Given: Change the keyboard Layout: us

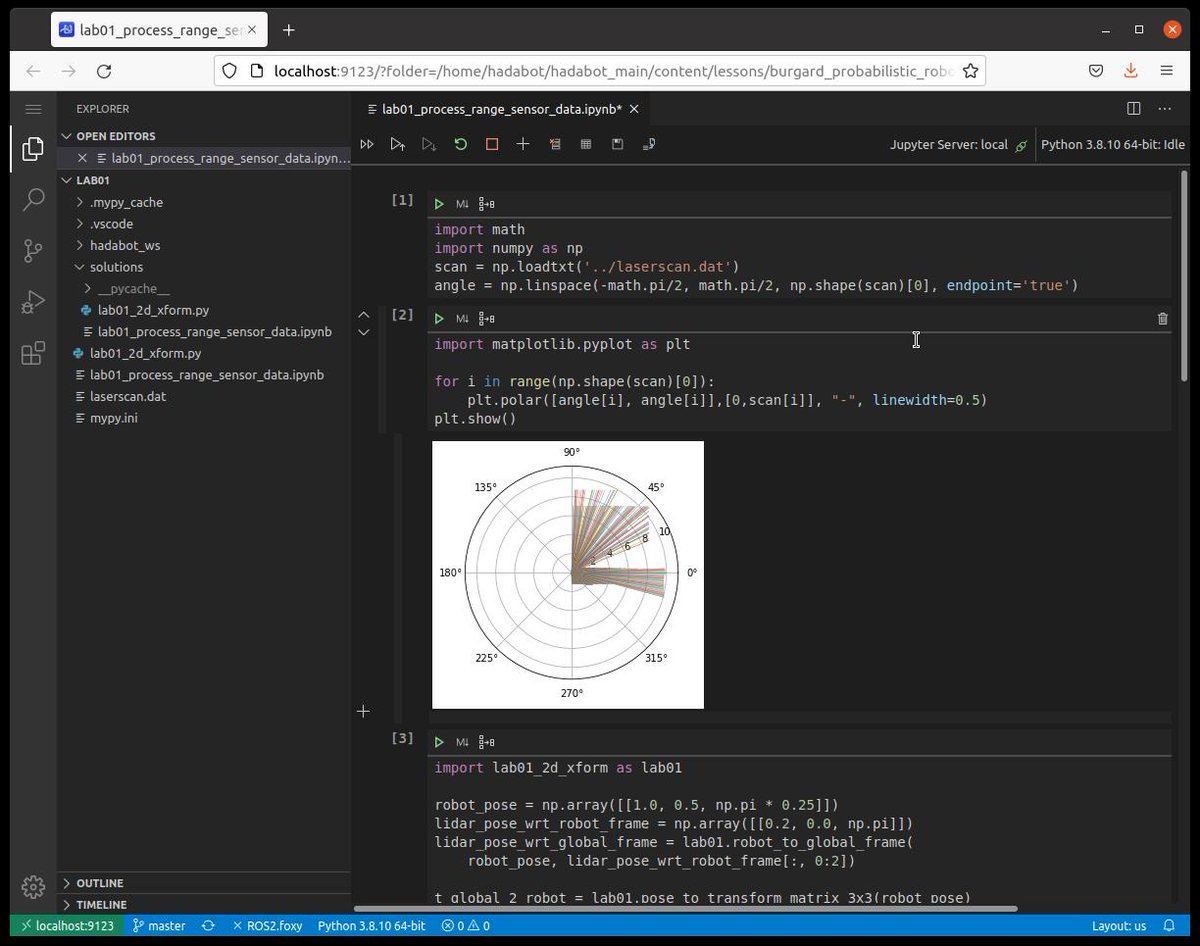Looking at the screenshot, I should [x=1119, y=926].
